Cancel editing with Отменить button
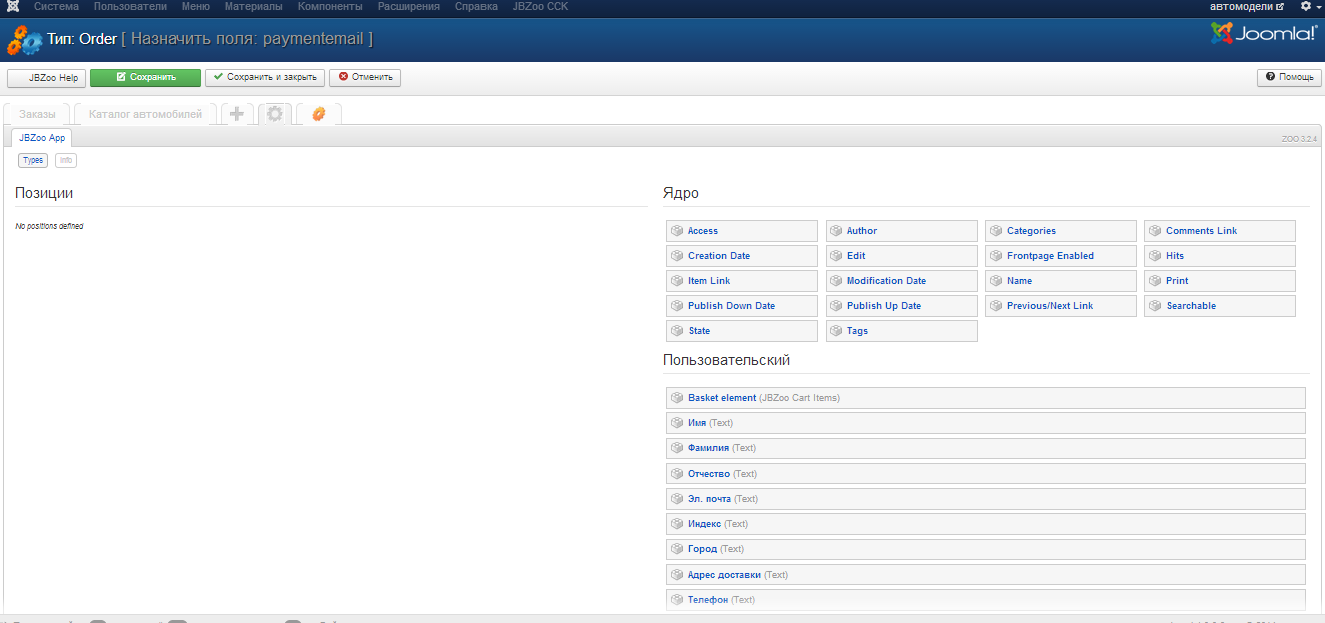This screenshot has width=1325, height=623. (x=365, y=77)
